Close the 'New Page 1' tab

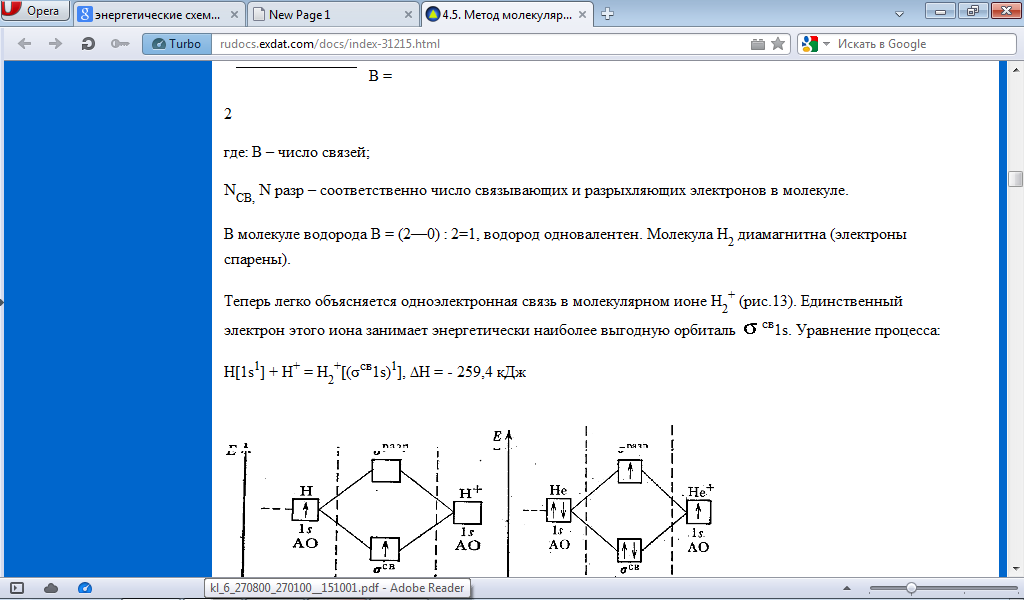[408, 14]
